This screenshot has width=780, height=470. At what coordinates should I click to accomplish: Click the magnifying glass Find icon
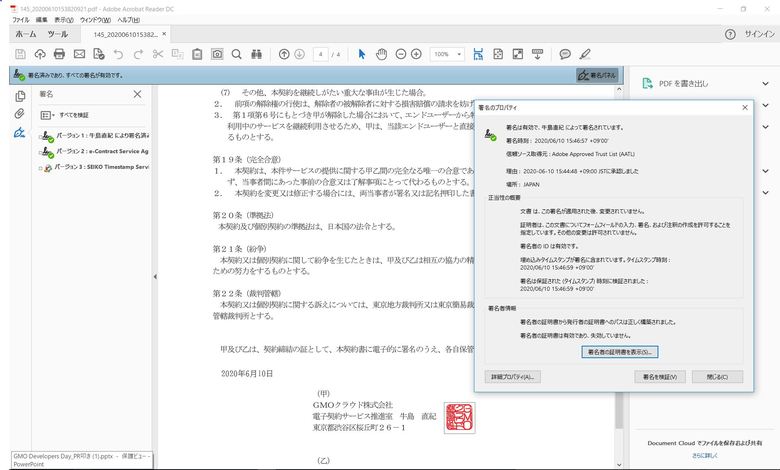tap(237, 54)
